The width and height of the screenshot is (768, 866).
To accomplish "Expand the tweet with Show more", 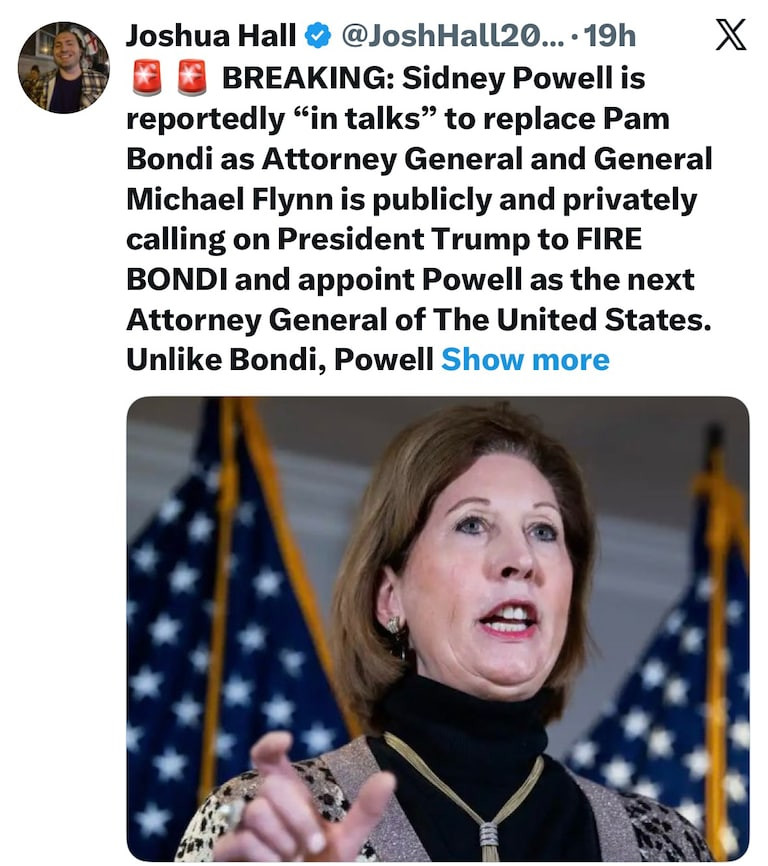I will click(x=525, y=359).
